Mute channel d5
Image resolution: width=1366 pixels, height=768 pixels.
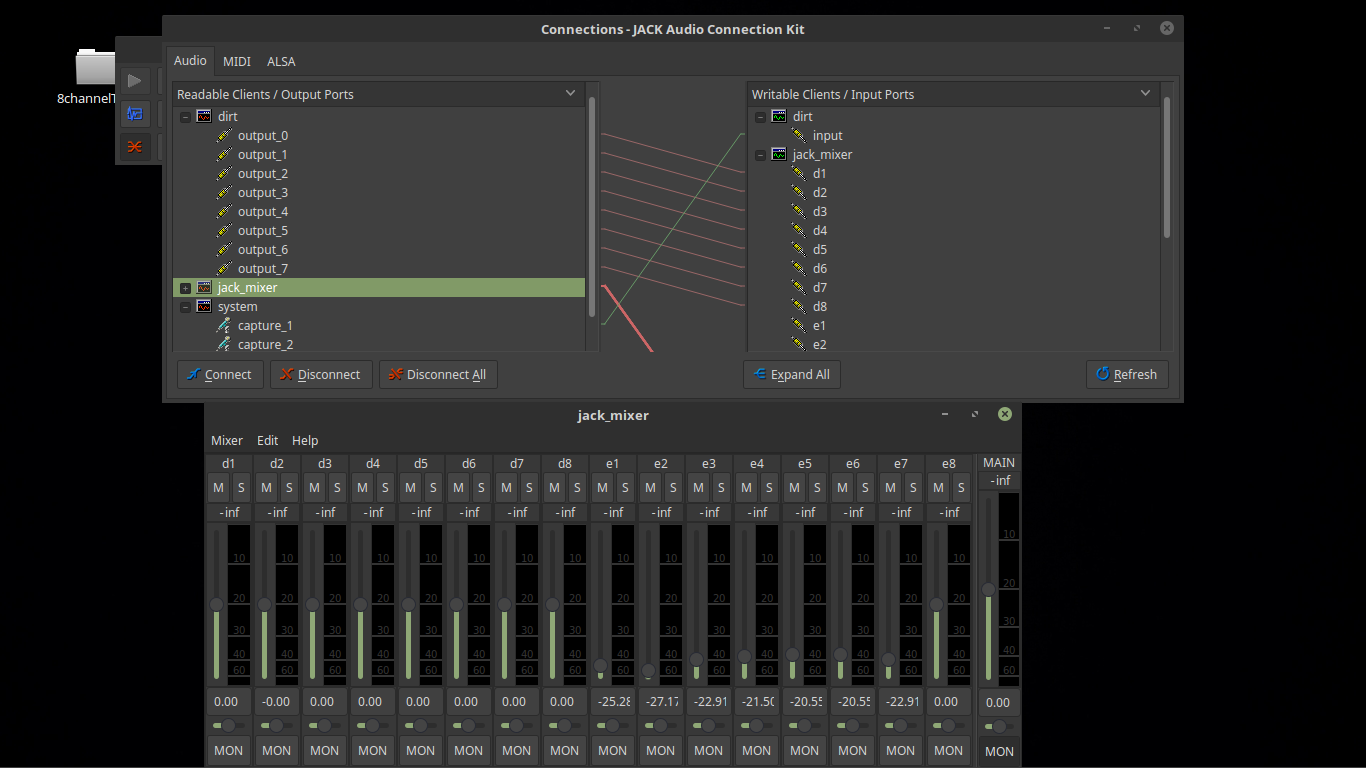(410, 488)
